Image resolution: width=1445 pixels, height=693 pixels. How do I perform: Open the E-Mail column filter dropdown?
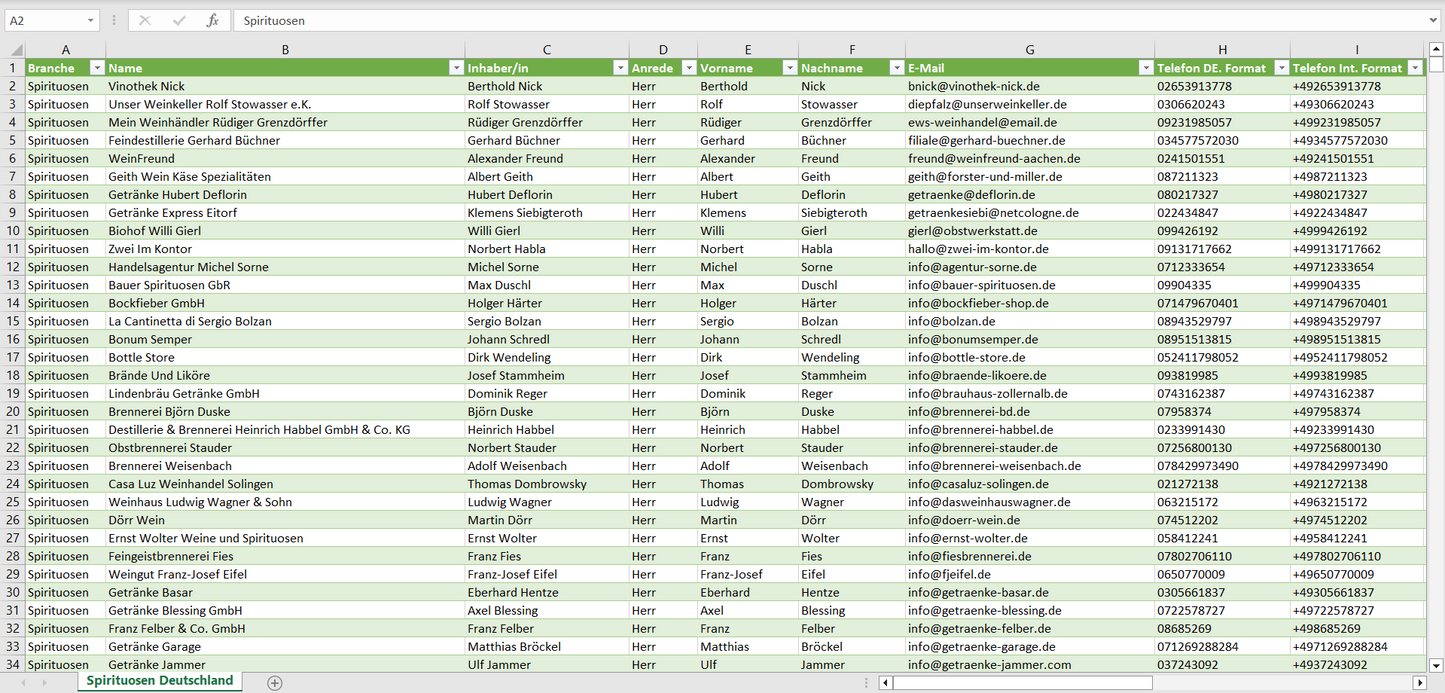(1145, 68)
